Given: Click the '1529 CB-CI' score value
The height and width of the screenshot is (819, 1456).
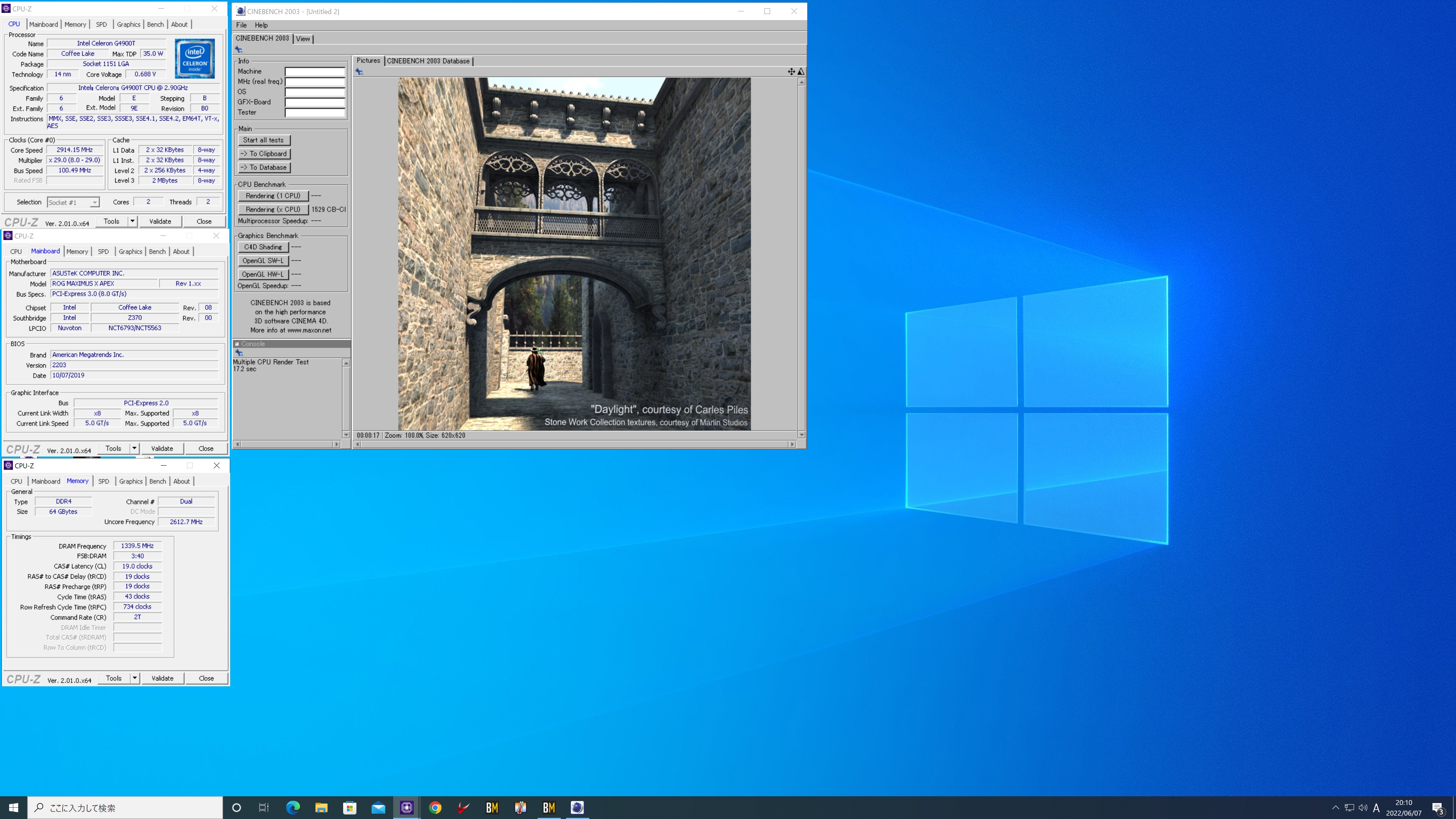Looking at the screenshot, I should pos(328,209).
